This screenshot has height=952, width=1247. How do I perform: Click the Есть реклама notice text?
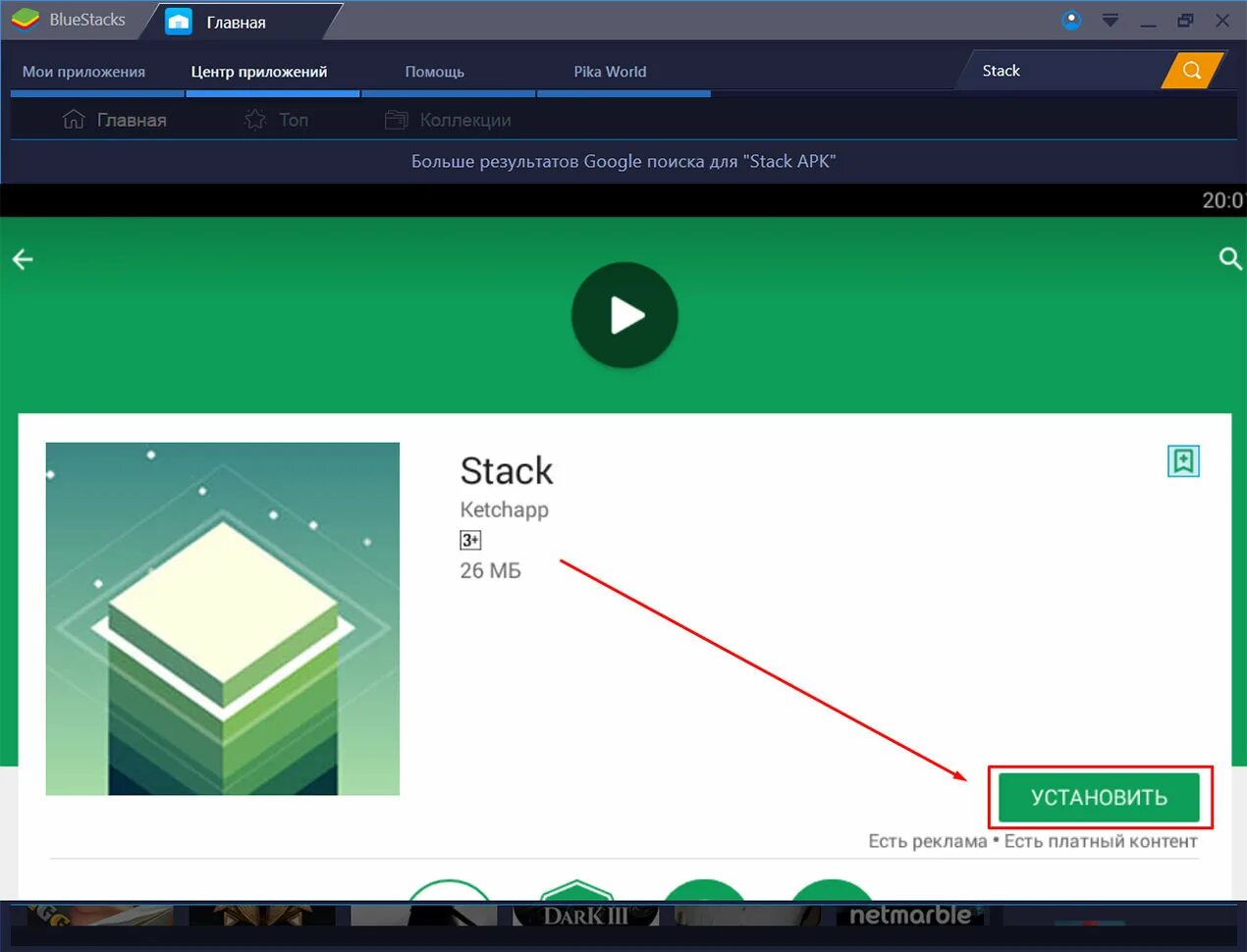pos(927,841)
